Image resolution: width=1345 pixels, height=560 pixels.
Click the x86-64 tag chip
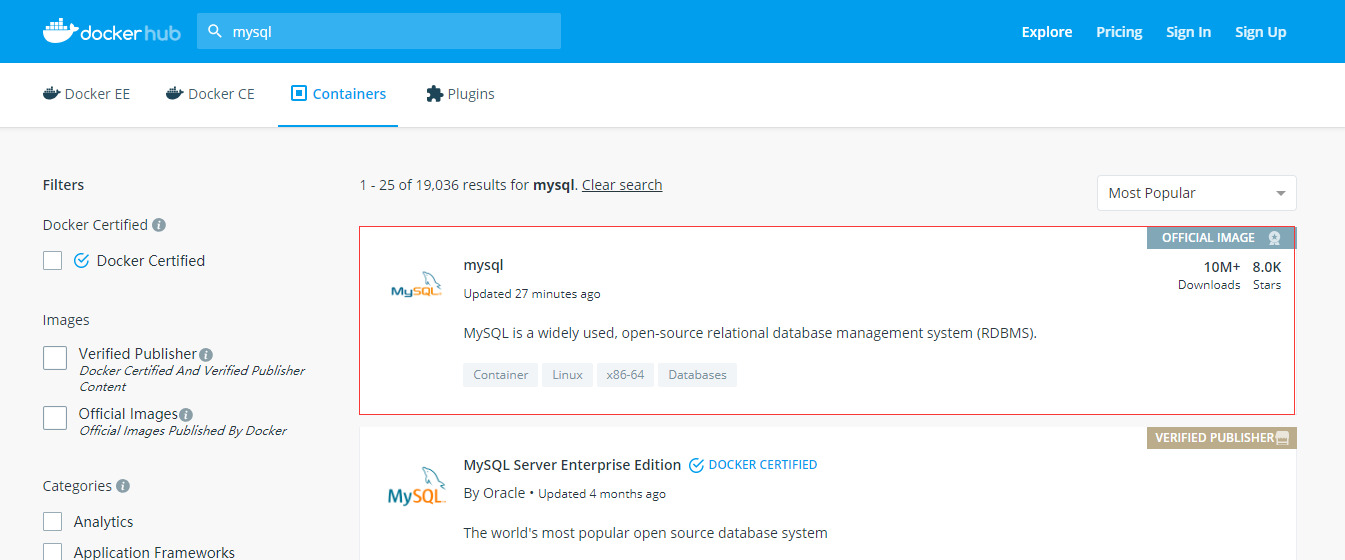[x=625, y=375]
